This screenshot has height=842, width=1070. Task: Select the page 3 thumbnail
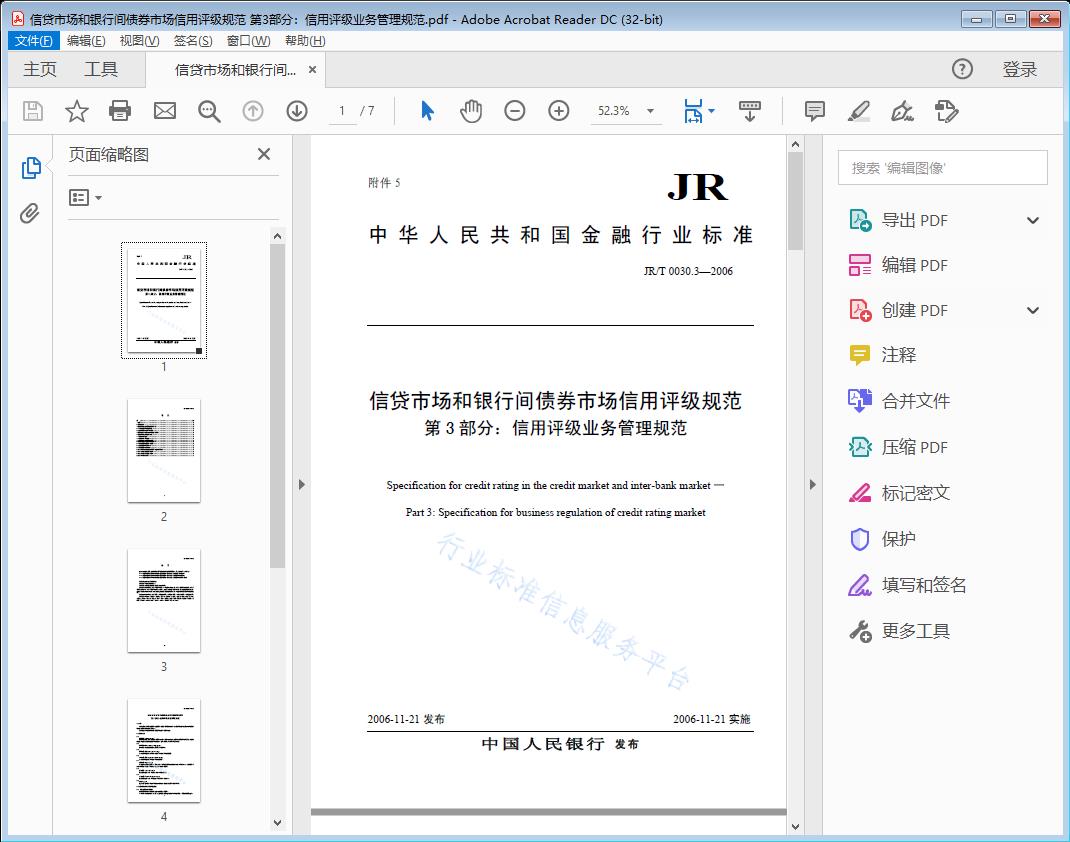click(x=164, y=600)
